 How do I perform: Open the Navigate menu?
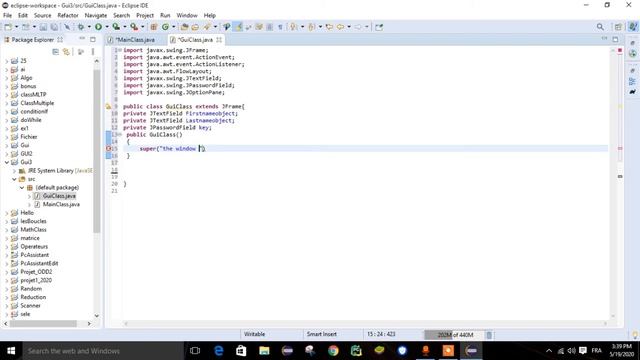coord(96,16)
